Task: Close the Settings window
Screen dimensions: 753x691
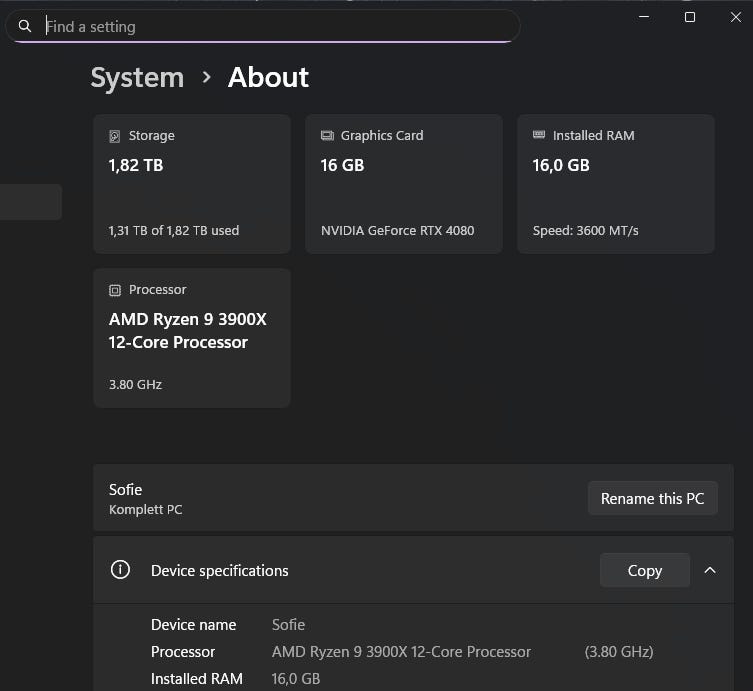Action: [x=736, y=17]
